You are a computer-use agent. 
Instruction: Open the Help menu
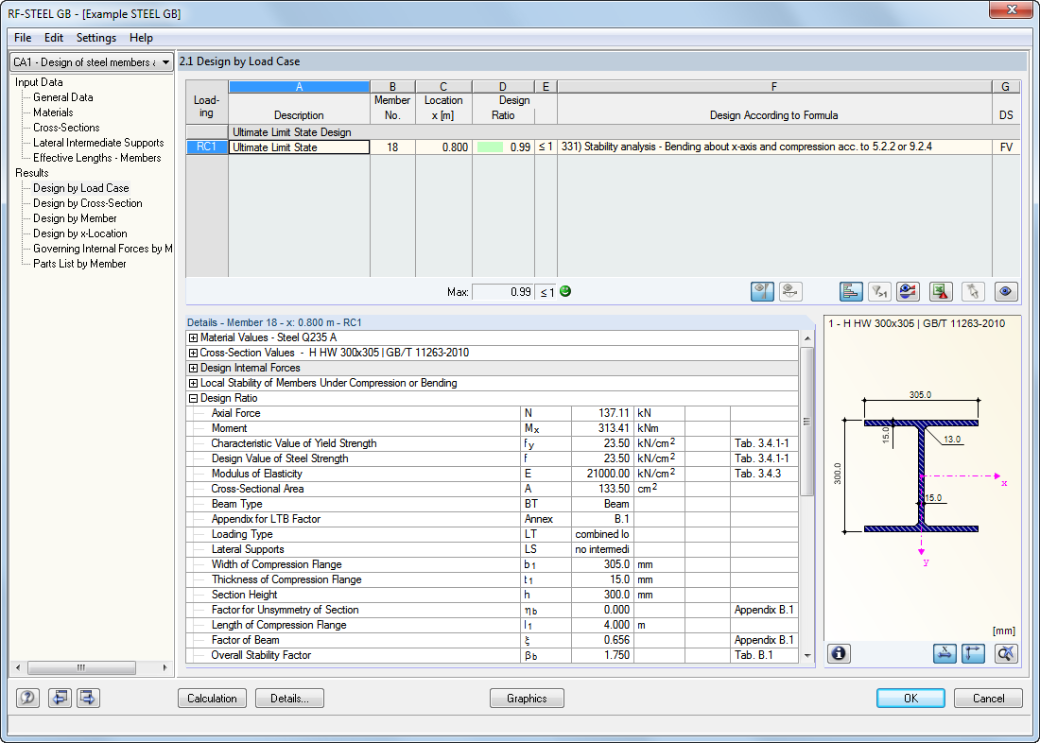pos(141,38)
